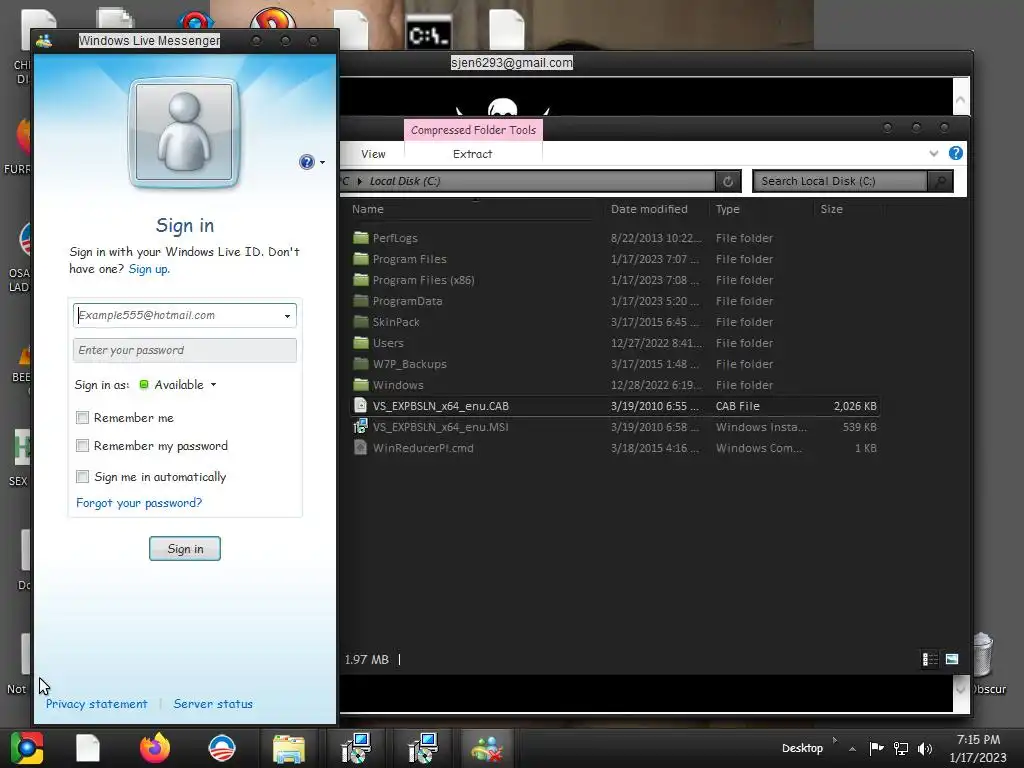Image resolution: width=1024 pixels, height=768 pixels.
Task: Switch to the View ribbon tab
Action: 373,154
